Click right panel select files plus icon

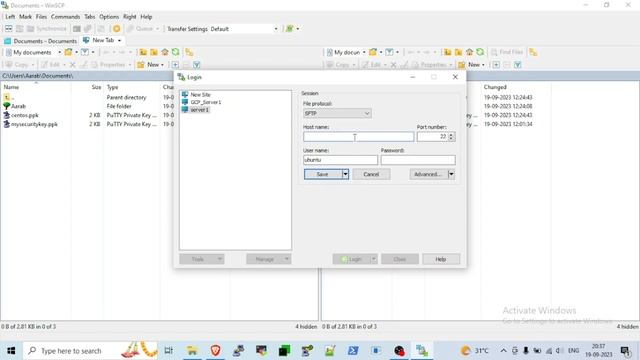(496, 64)
